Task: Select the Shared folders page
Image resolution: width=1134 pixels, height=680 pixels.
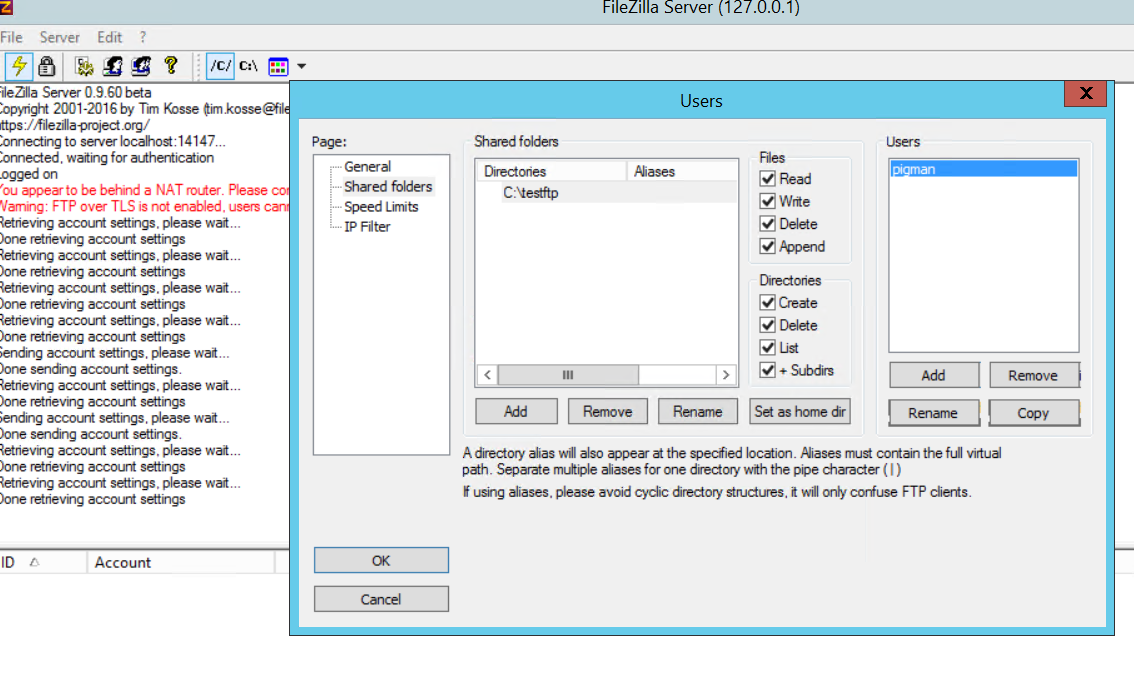Action: [x=388, y=187]
